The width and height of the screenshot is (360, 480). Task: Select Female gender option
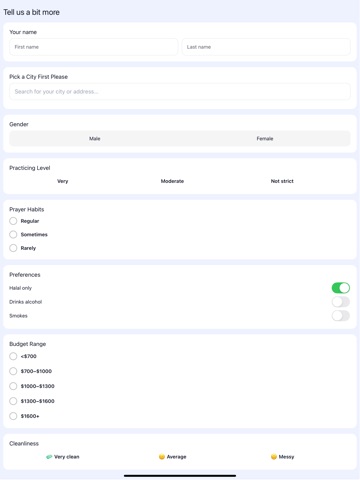click(265, 139)
